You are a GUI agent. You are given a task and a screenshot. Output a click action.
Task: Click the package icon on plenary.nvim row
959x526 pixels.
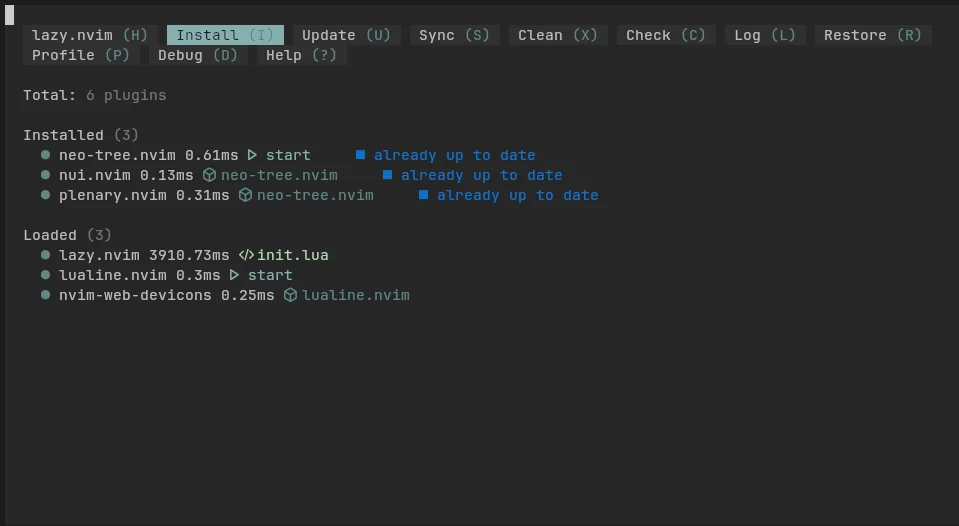[x=245, y=195]
